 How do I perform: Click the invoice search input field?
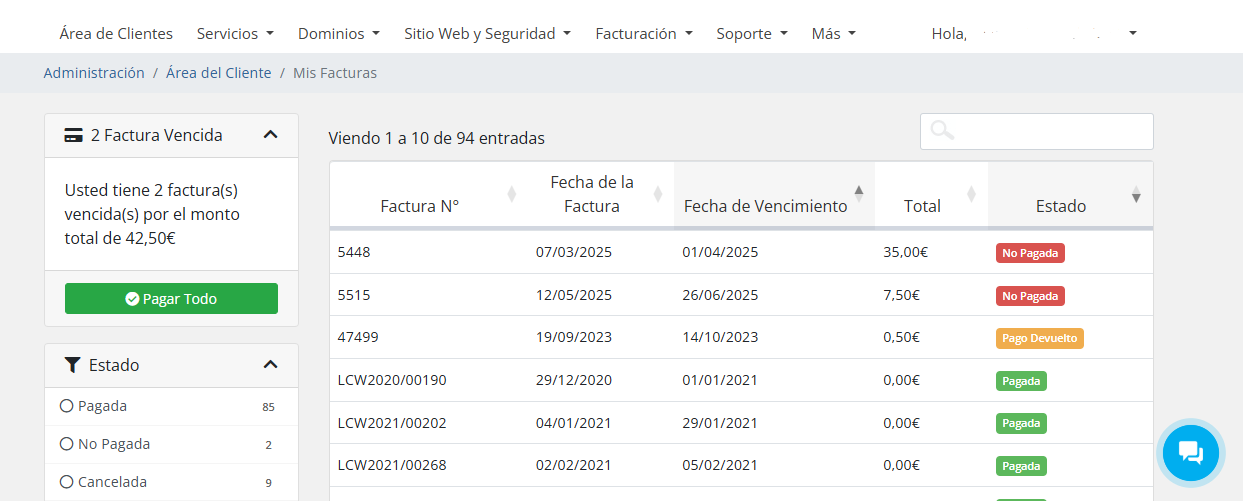click(x=1050, y=131)
